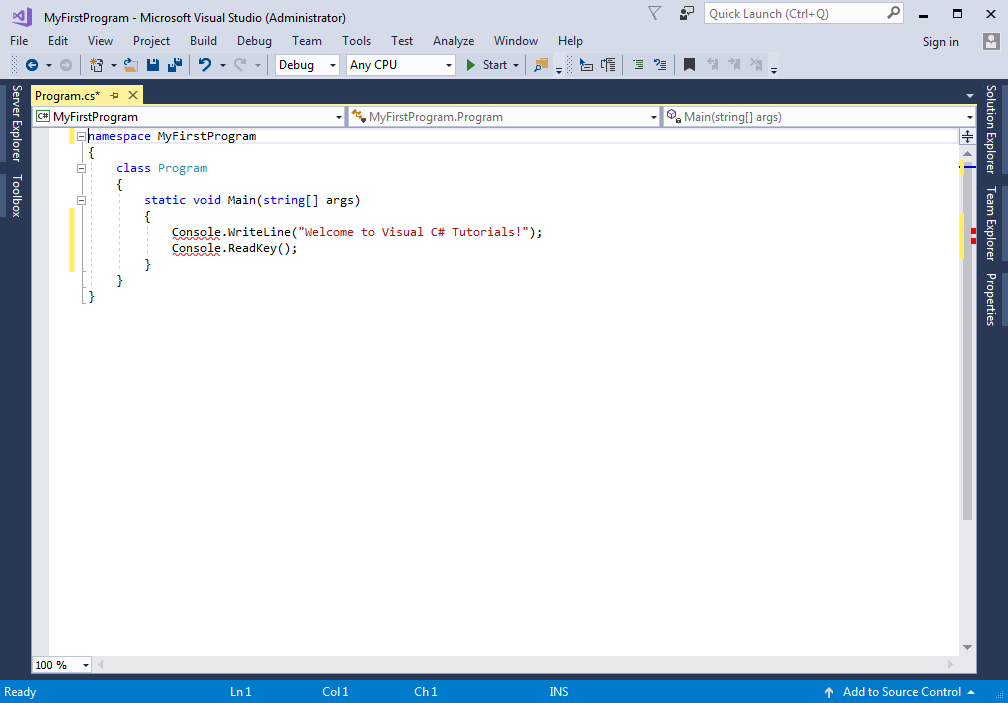Open the Team menu
This screenshot has width=1008, height=703.
point(307,41)
